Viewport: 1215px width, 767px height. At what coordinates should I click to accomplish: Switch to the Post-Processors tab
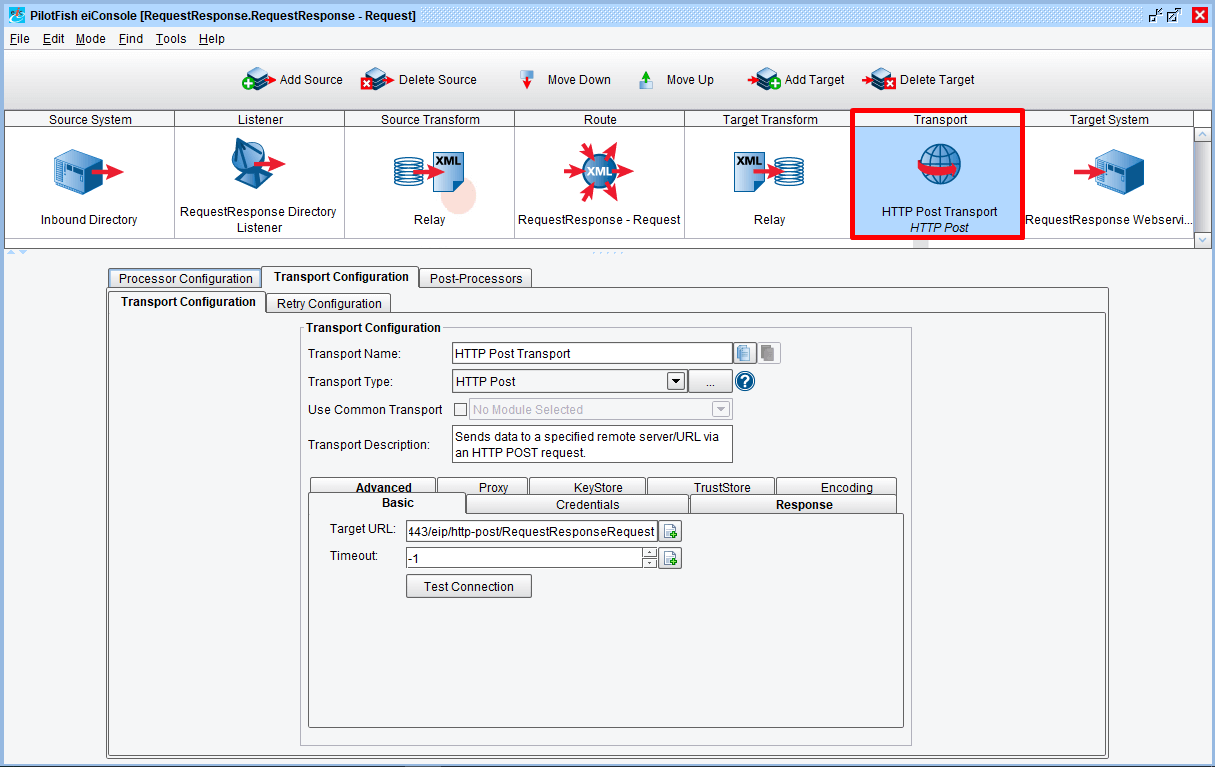coord(476,278)
